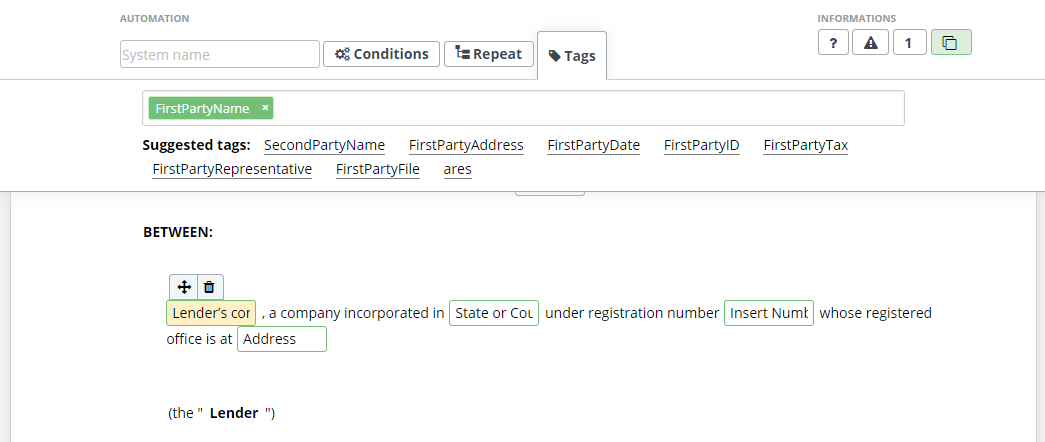The image size is (1045, 442).
Task: Show the warning triangle information
Action: [x=870, y=43]
